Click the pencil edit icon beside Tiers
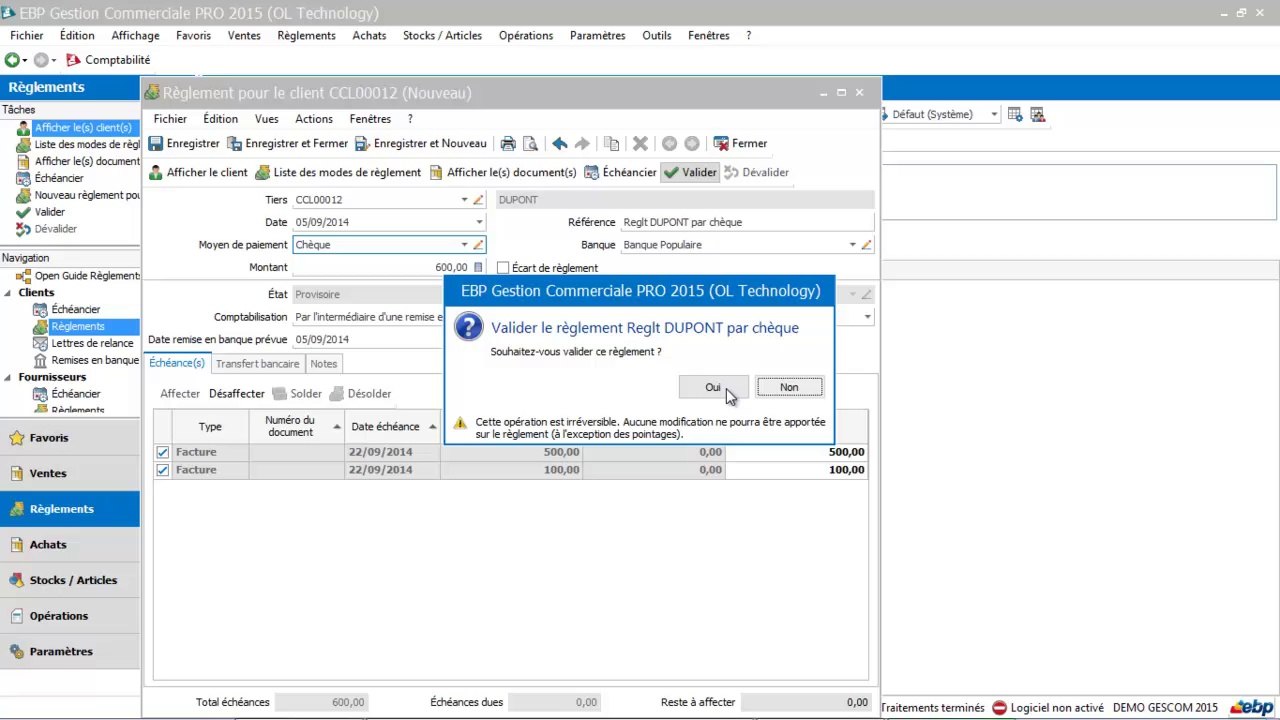The width and height of the screenshot is (1280, 720). coord(478,200)
